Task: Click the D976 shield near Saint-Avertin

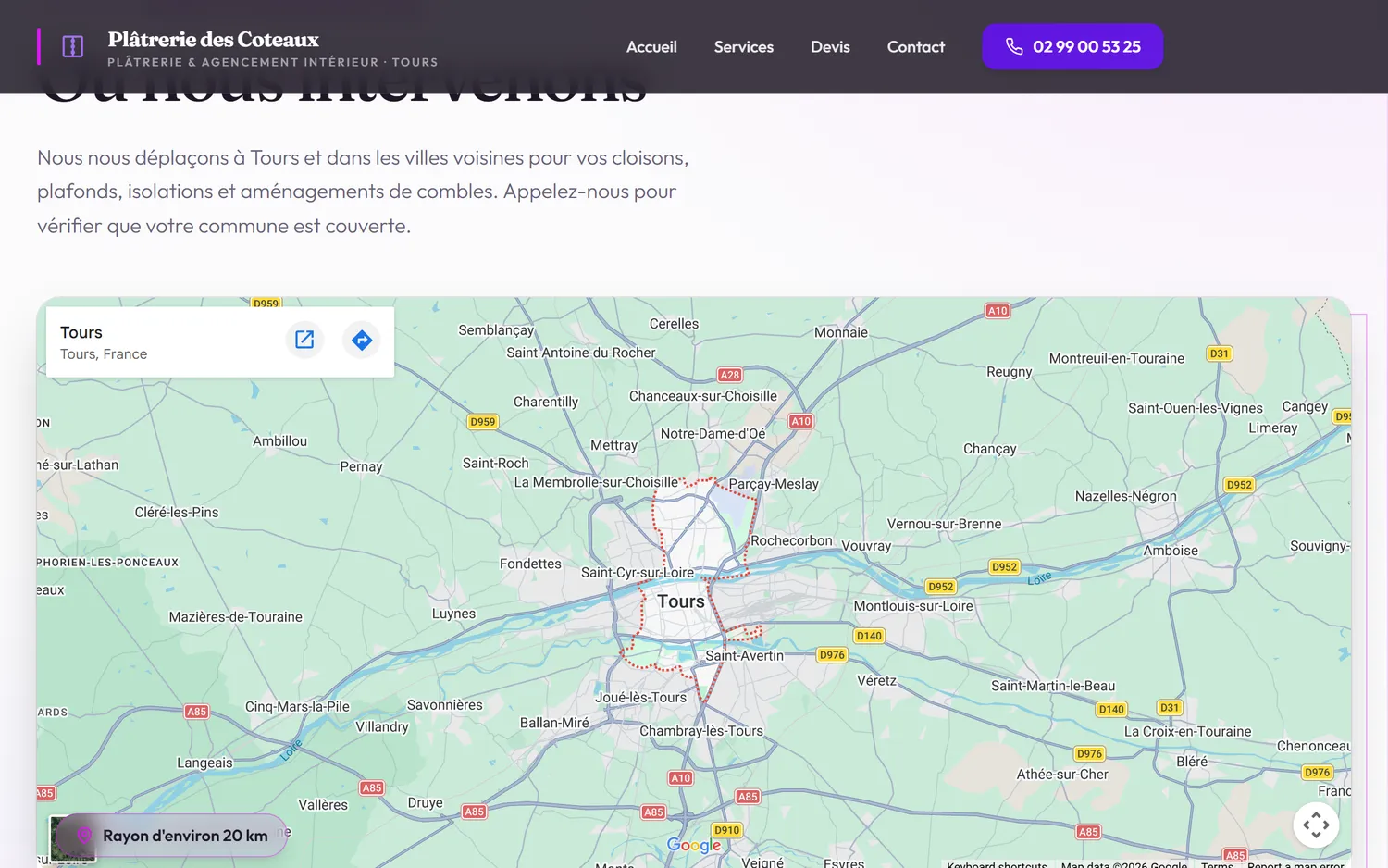Action: (832, 655)
